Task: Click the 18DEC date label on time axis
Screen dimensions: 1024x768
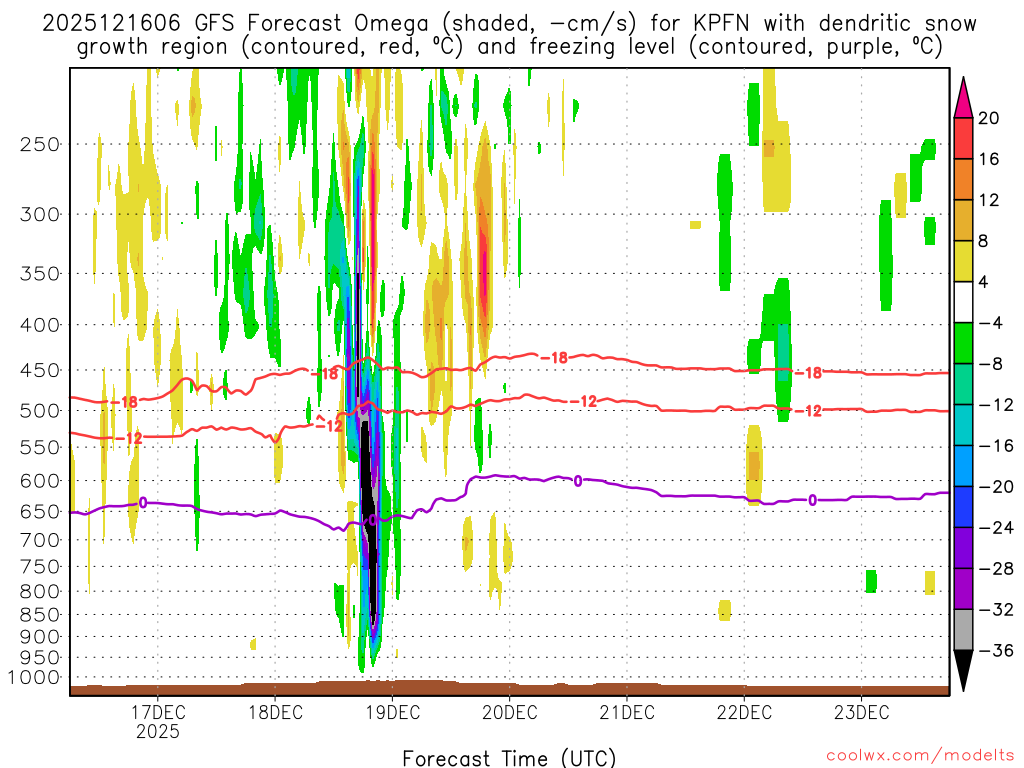Action: click(x=276, y=712)
